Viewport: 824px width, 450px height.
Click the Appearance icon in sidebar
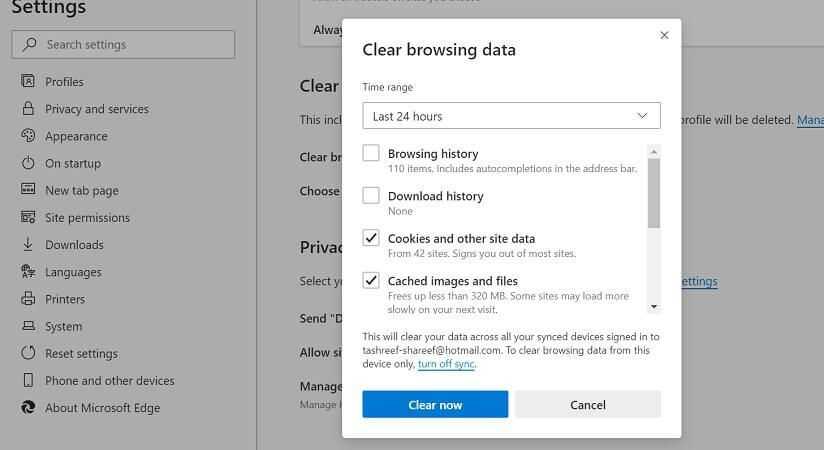tap(27, 136)
